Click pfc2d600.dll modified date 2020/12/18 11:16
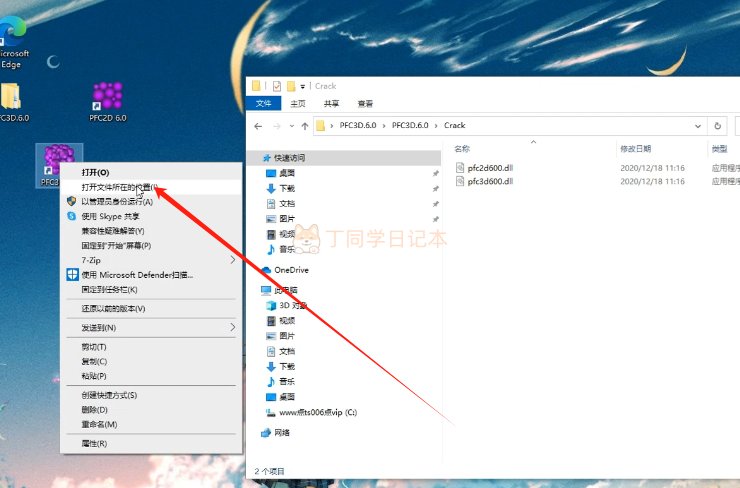This screenshot has height=488, width=740. tap(652, 168)
